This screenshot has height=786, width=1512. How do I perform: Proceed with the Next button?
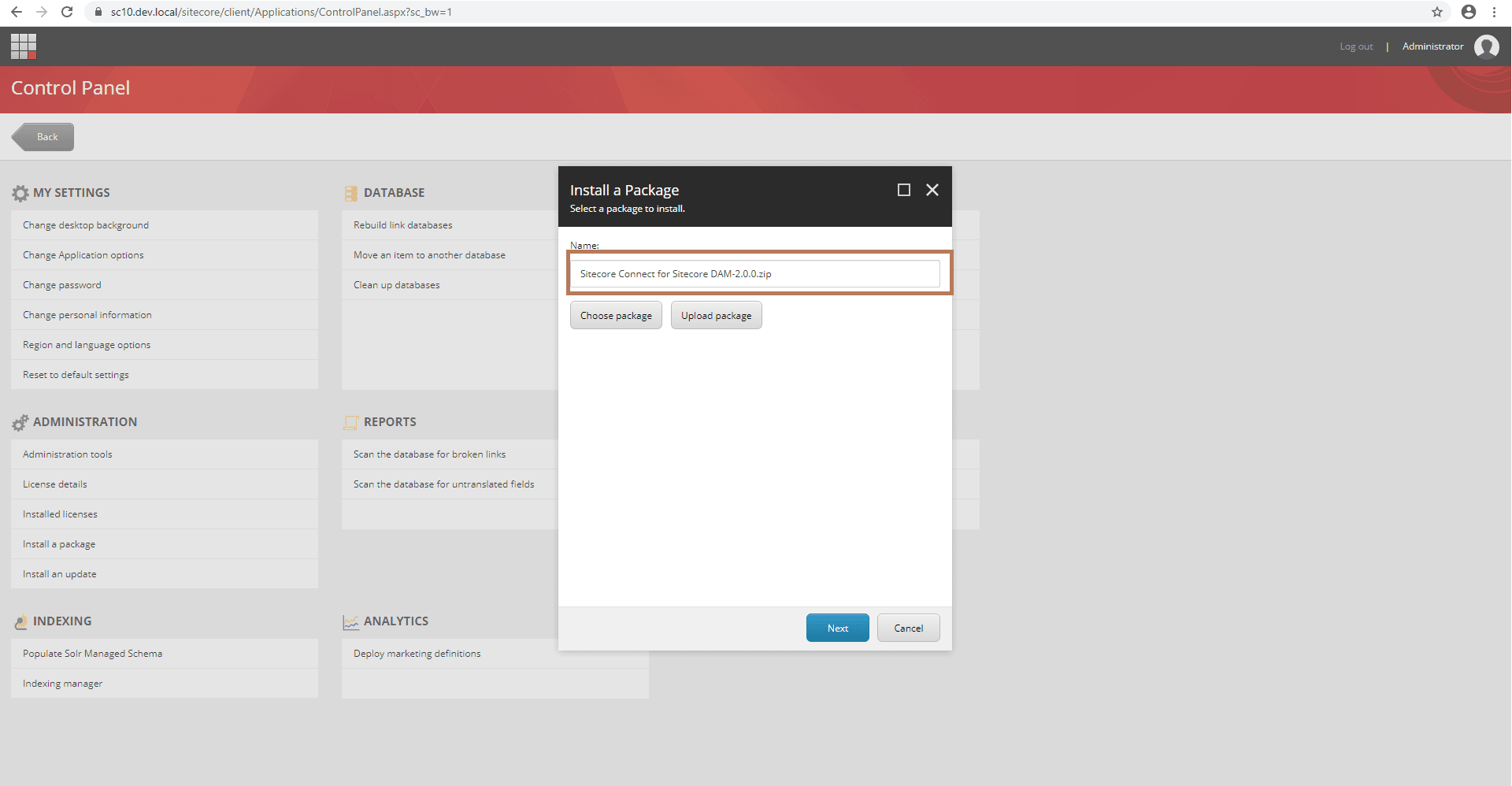pos(838,628)
